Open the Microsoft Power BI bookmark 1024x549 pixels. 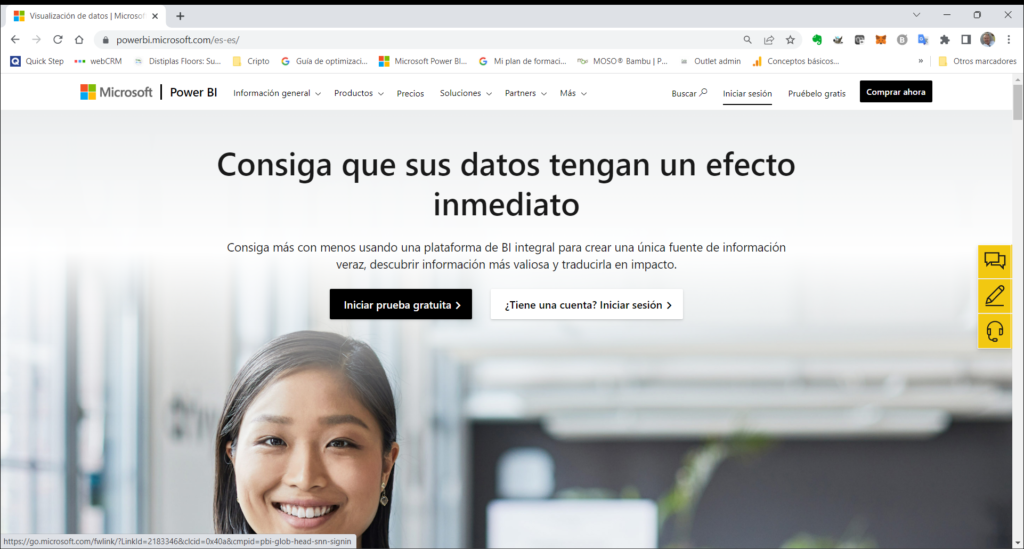click(423, 61)
